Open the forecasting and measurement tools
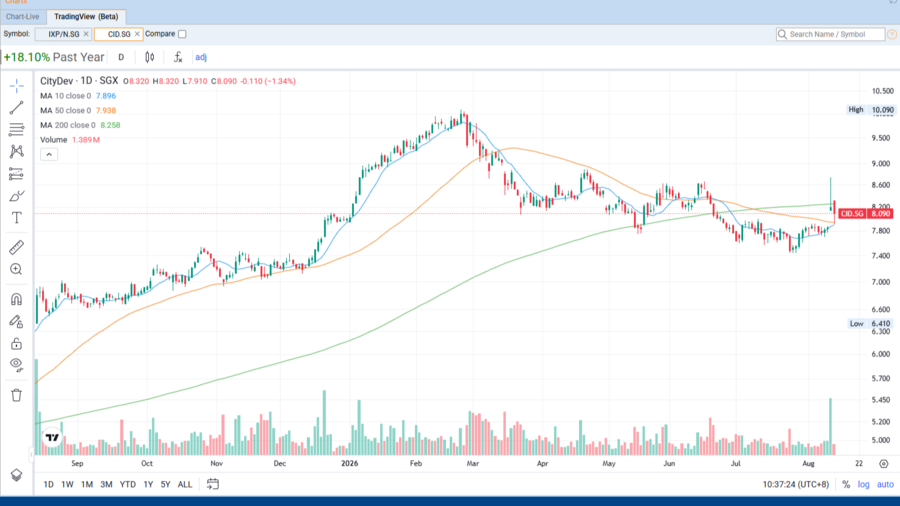The width and height of the screenshot is (900, 506). [x=16, y=174]
